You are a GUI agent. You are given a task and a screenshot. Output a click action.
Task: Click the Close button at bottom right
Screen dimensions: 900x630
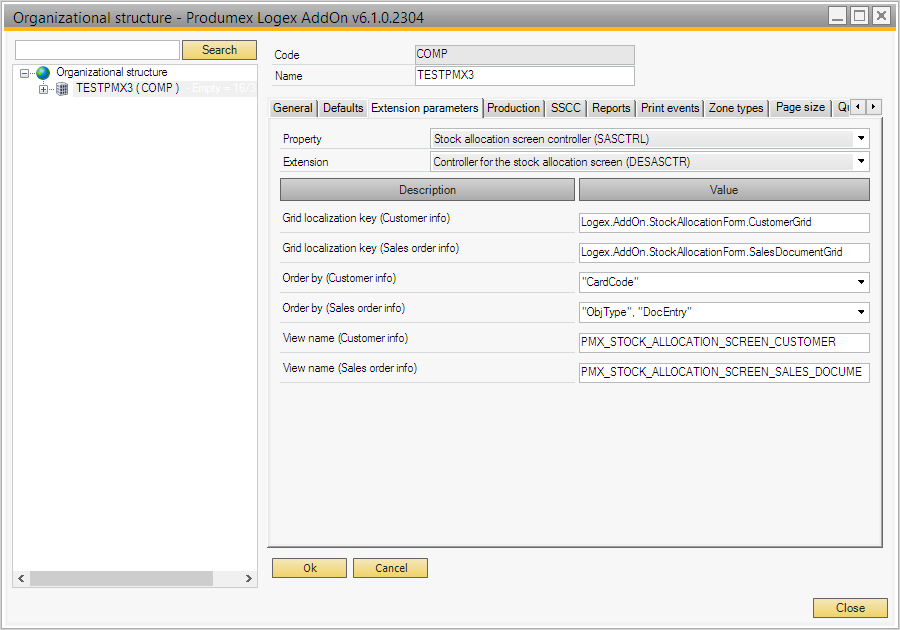pyautogui.click(x=850, y=608)
